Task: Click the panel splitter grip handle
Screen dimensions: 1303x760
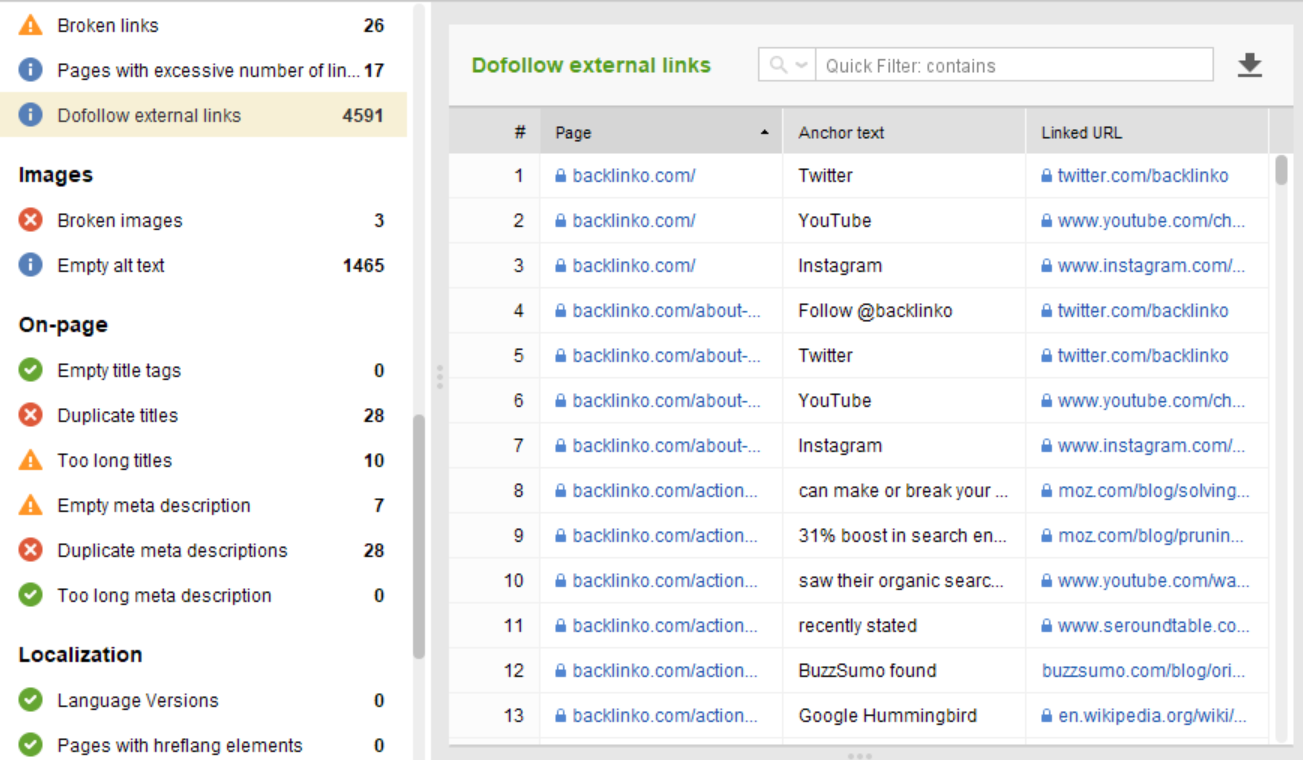Action: tap(439, 377)
